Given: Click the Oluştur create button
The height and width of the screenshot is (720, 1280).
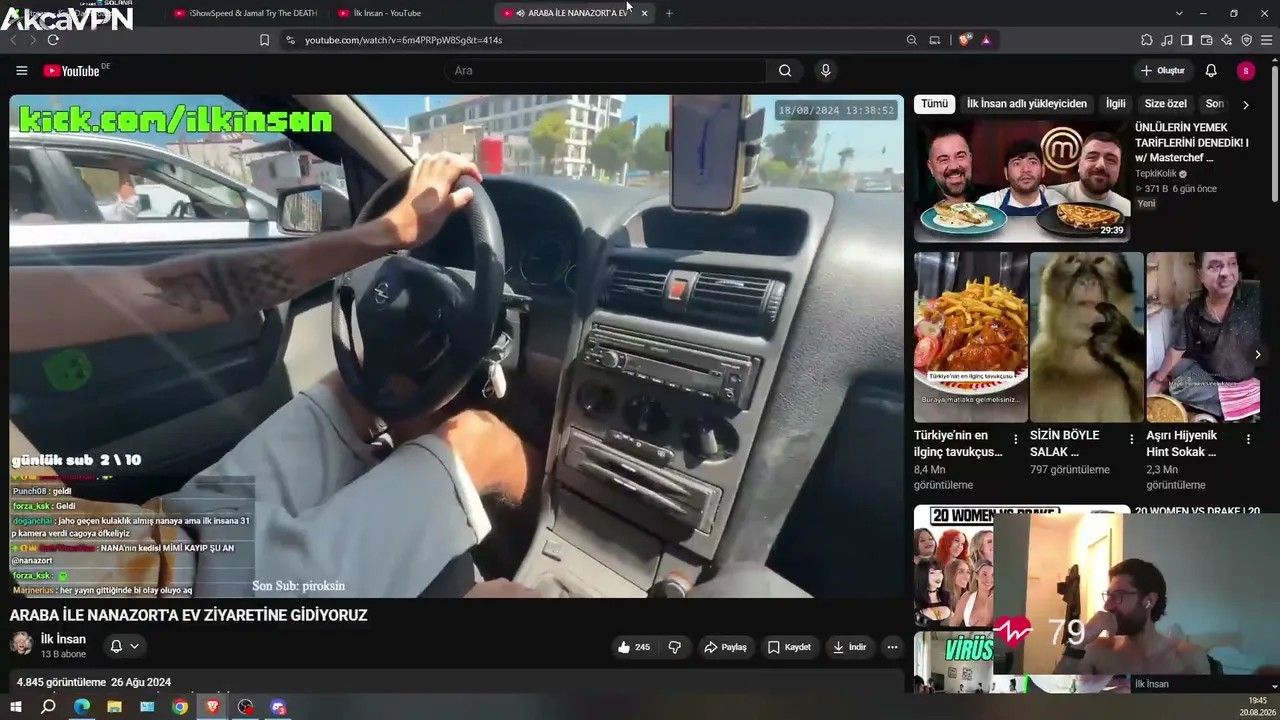Looking at the screenshot, I should point(1162,71).
